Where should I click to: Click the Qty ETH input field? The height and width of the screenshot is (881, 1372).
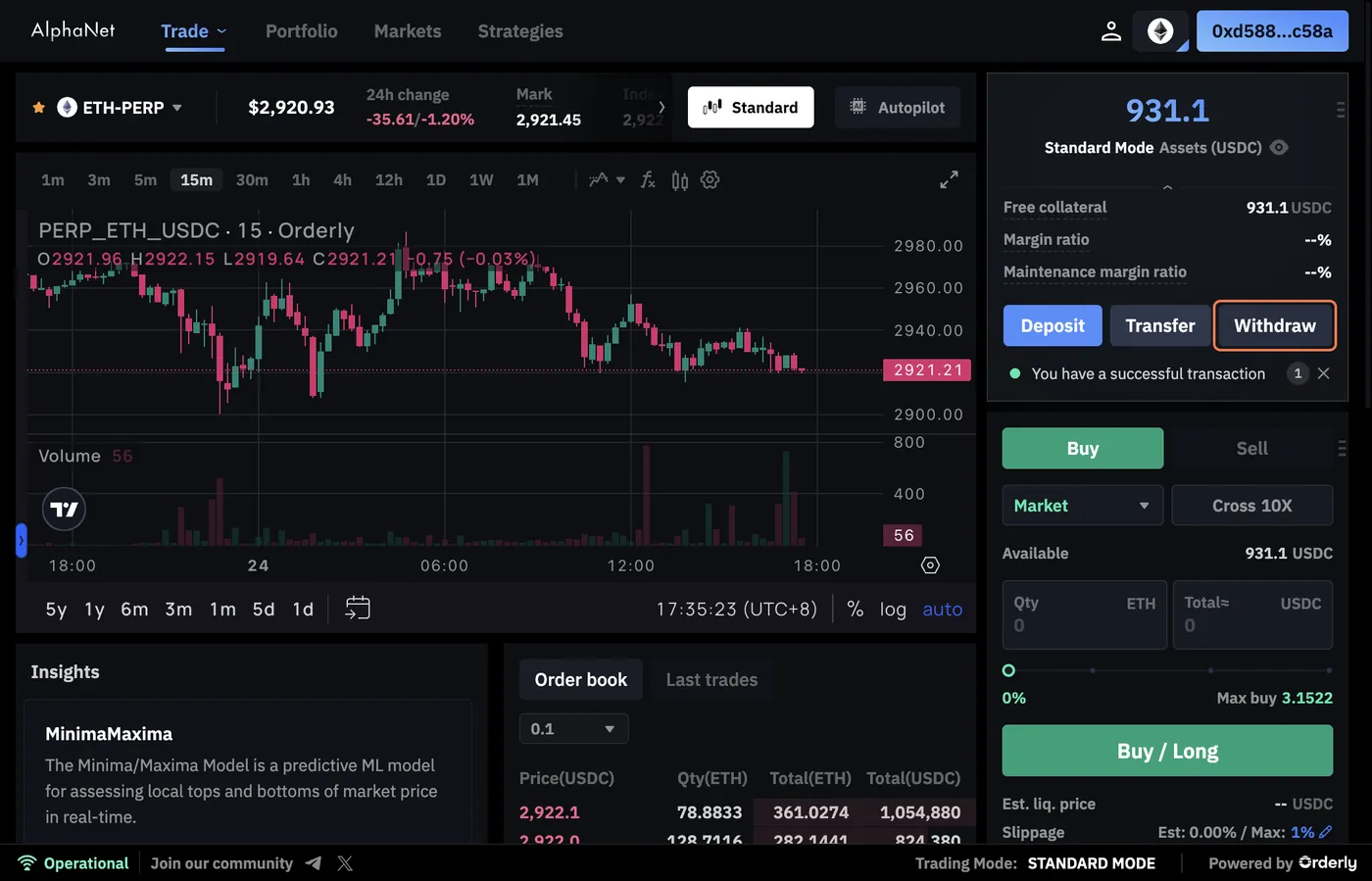click(1085, 615)
